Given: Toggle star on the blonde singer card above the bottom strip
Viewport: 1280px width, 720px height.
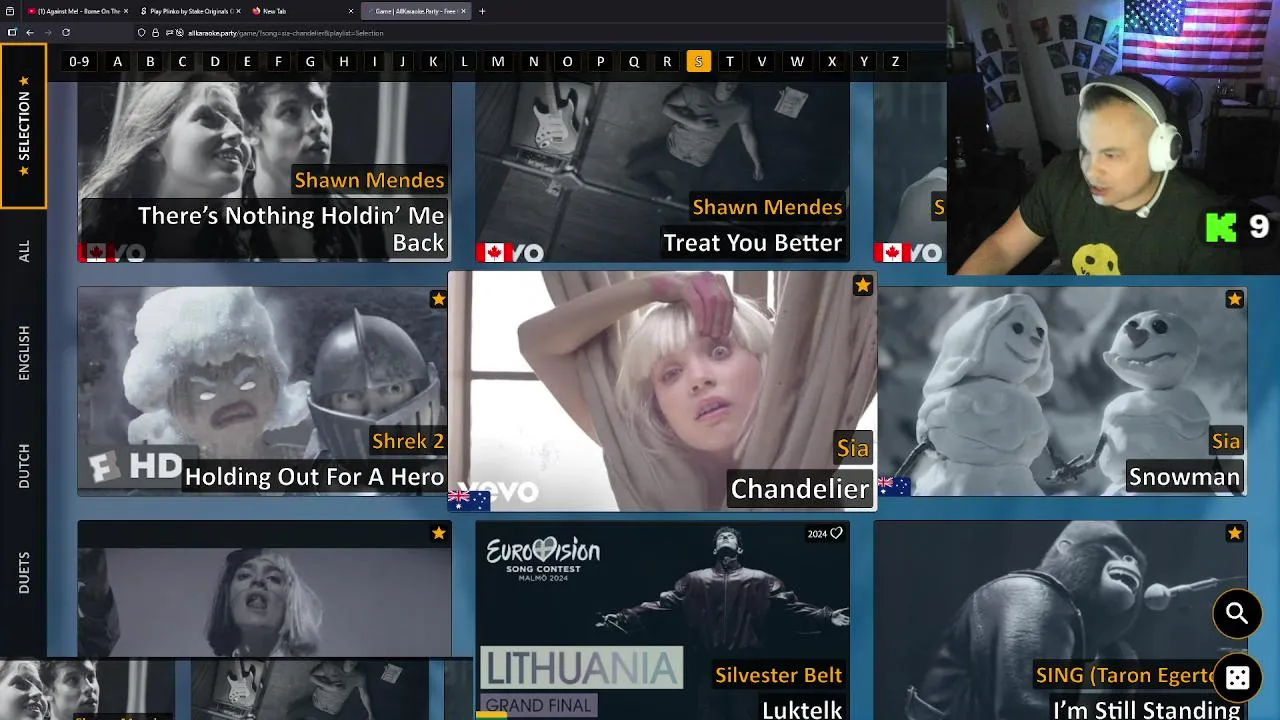Looking at the screenshot, I should click(438, 533).
